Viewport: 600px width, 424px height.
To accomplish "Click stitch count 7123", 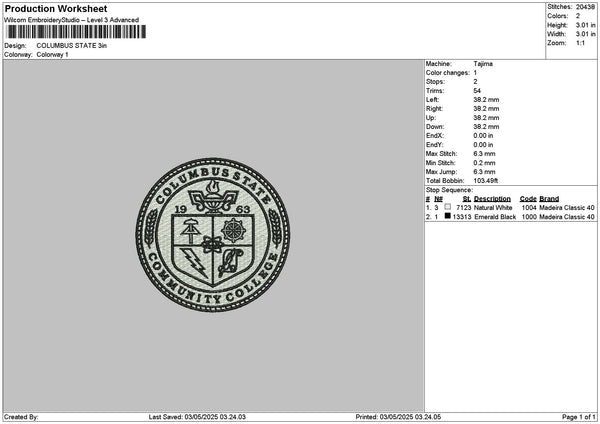I will point(463,208).
